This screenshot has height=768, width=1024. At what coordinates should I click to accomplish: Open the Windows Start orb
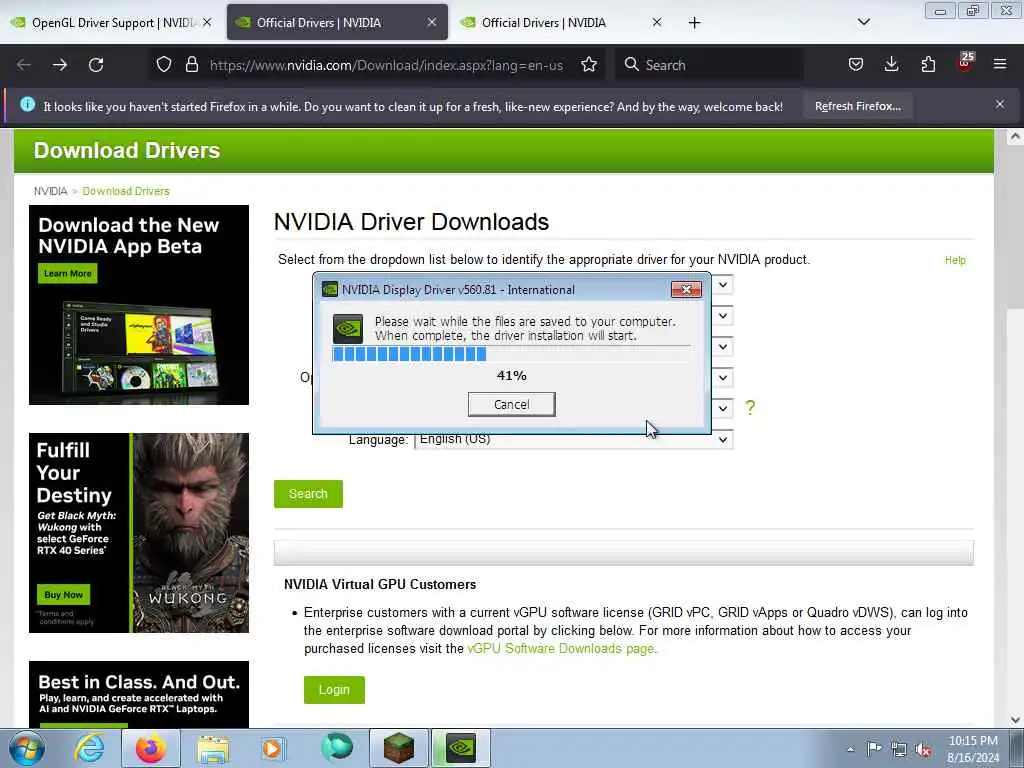pyautogui.click(x=27, y=748)
